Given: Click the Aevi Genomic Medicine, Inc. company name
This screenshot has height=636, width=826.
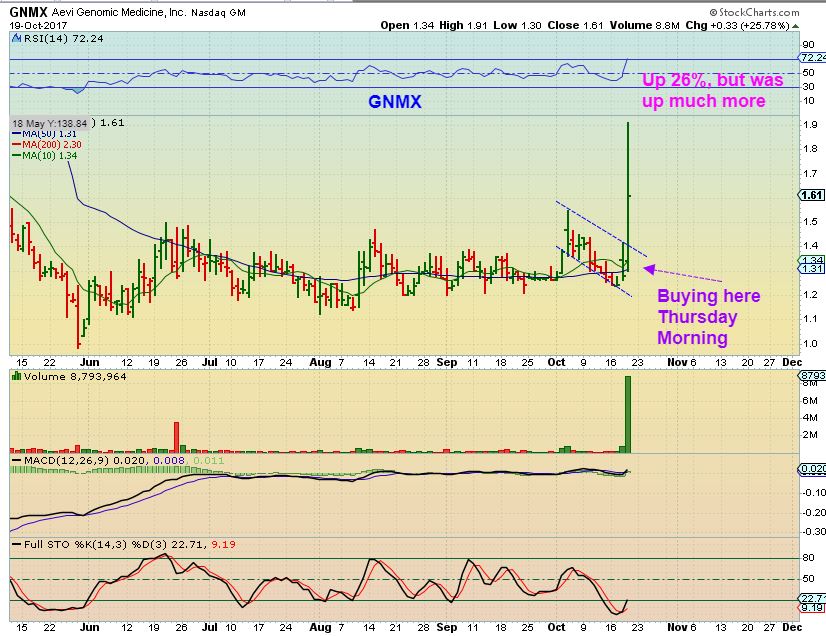Looking at the screenshot, I should [119, 12].
